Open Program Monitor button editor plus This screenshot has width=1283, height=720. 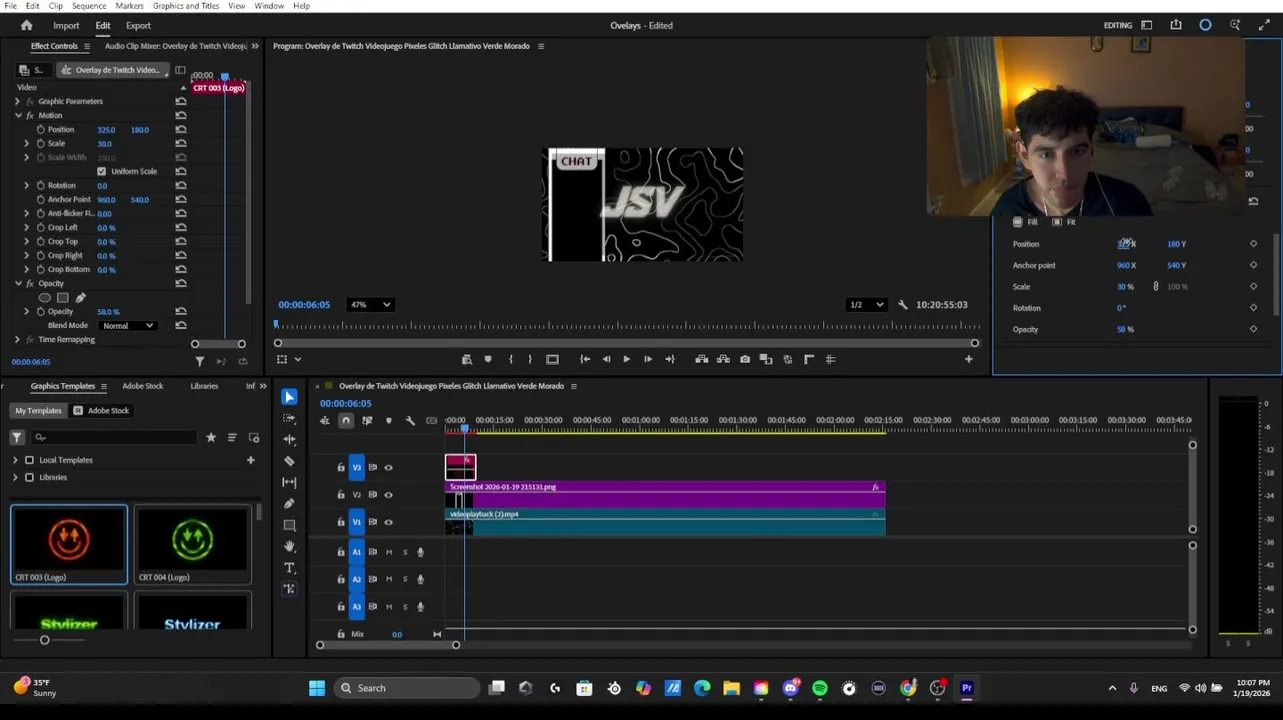(968, 359)
